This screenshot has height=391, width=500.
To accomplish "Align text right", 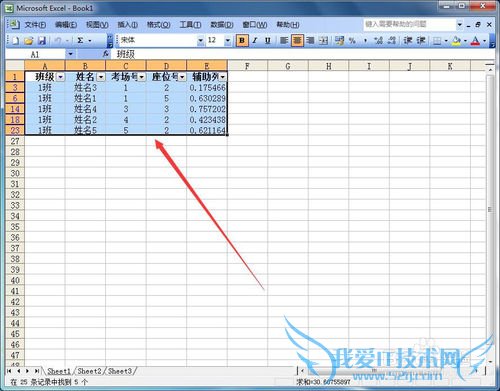I will [x=310, y=41].
